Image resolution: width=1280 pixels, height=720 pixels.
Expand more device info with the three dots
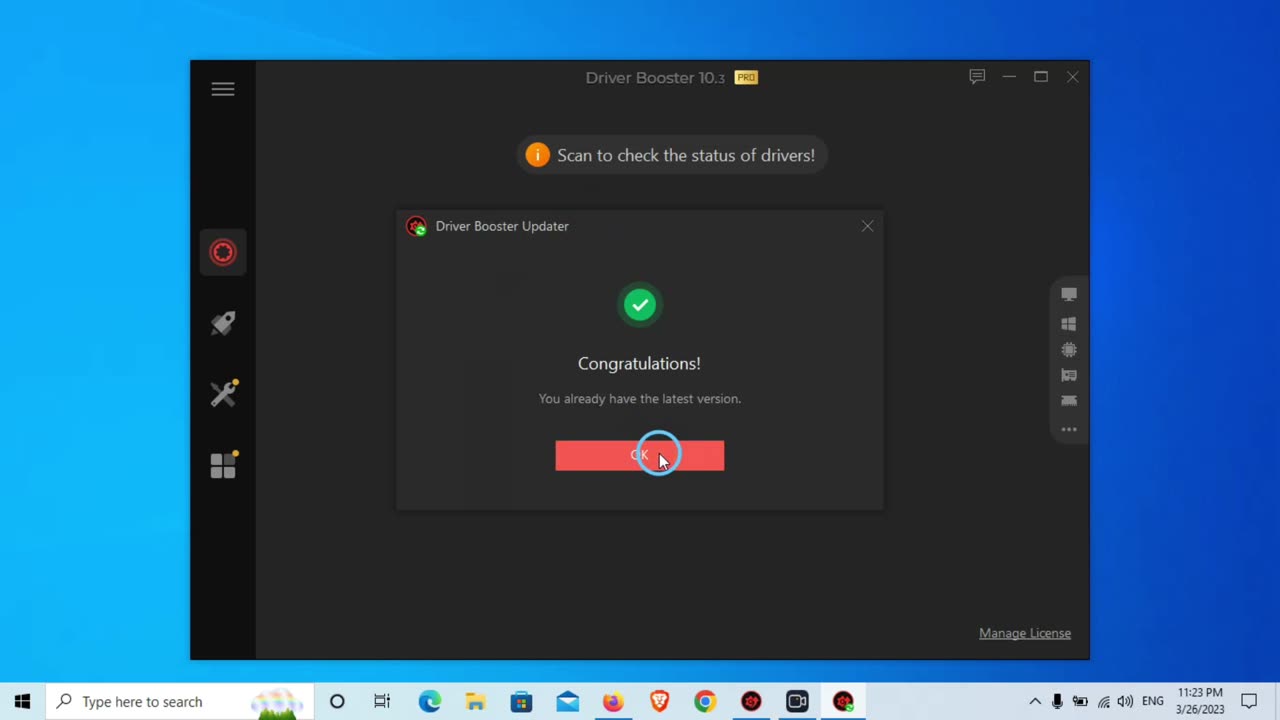1069,430
